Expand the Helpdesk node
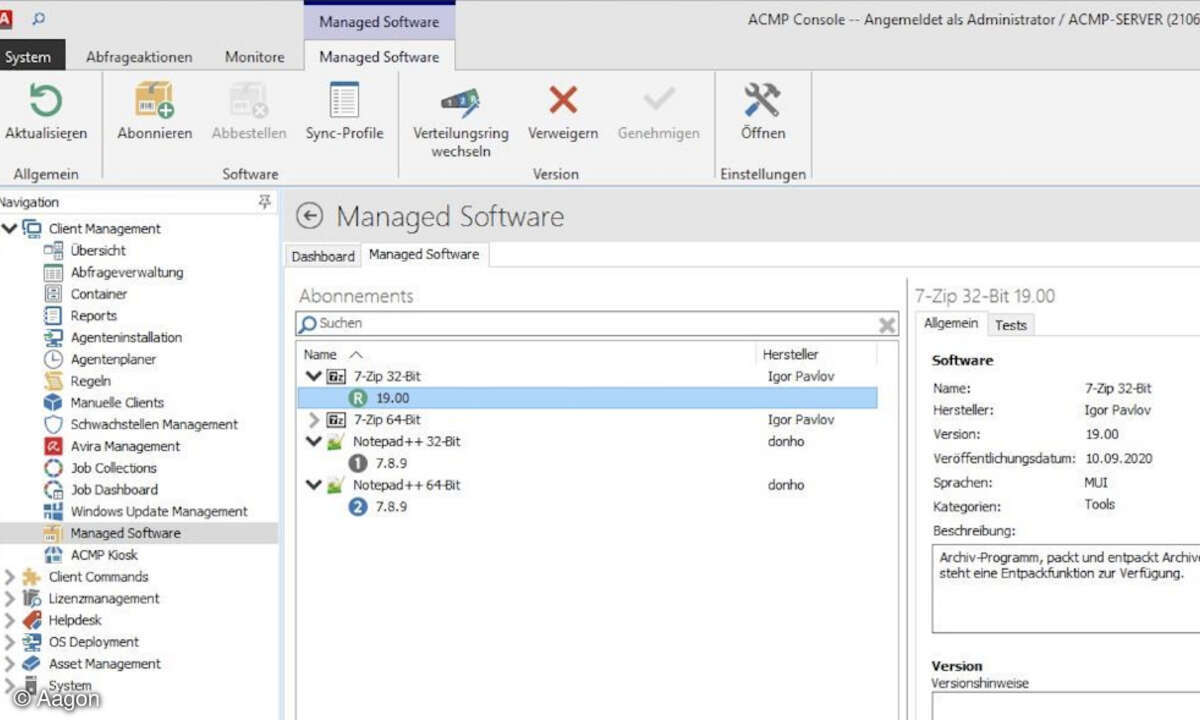This screenshot has height=720, width=1200. pyautogui.click(x=10, y=620)
